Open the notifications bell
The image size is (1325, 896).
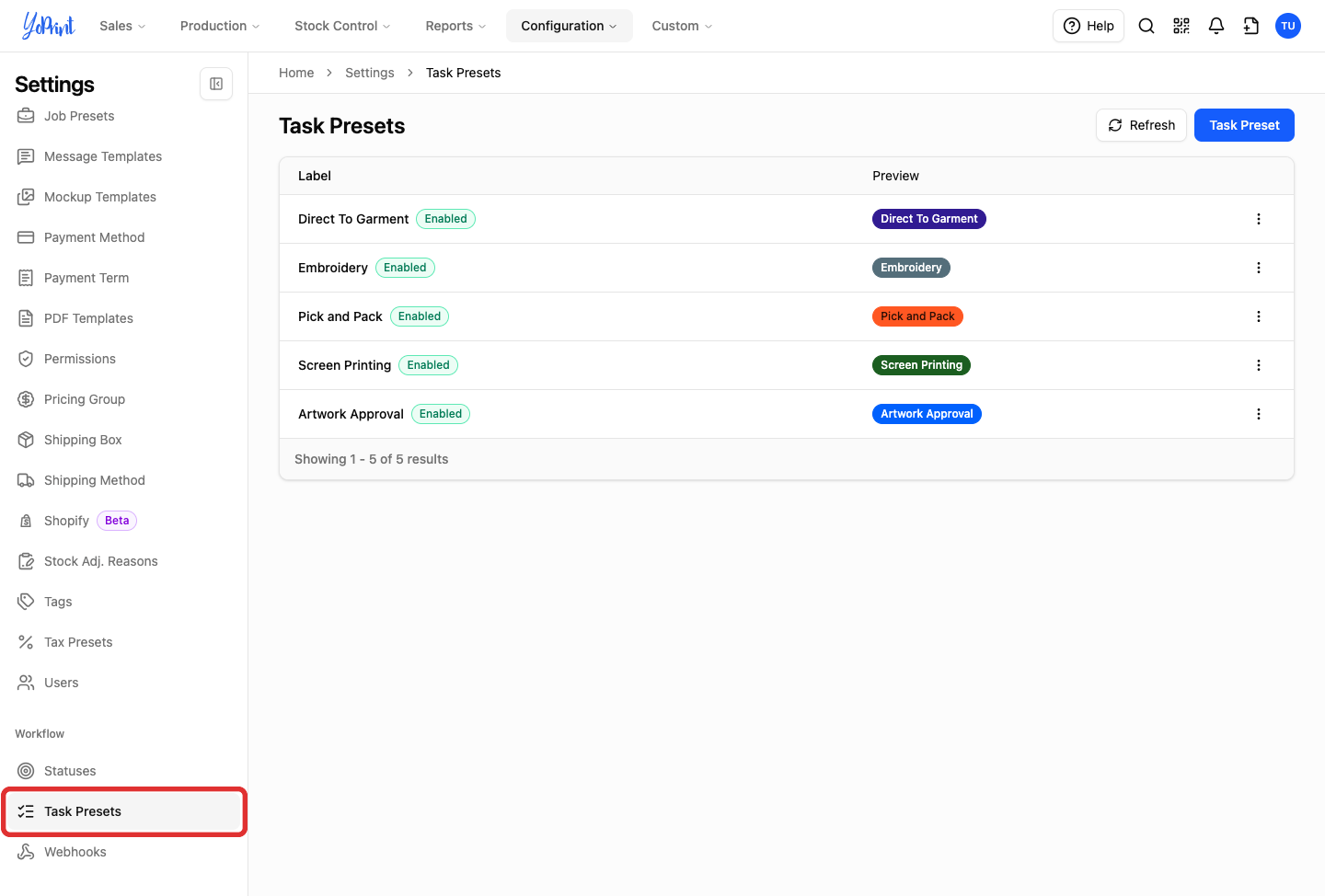pyautogui.click(x=1216, y=26)
